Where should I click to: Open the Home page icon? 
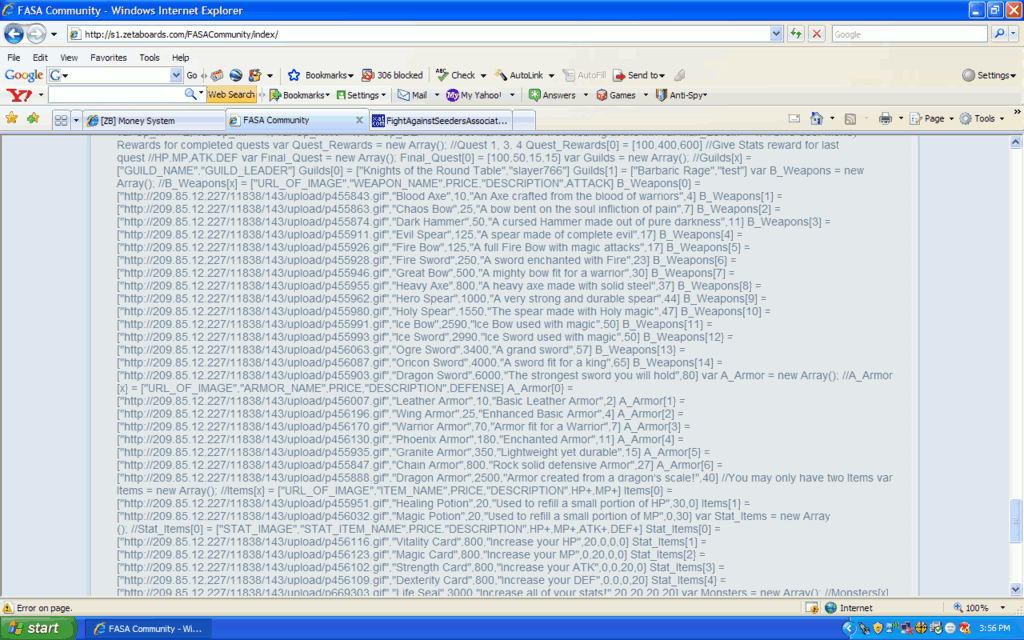click(x=817, y=119)
